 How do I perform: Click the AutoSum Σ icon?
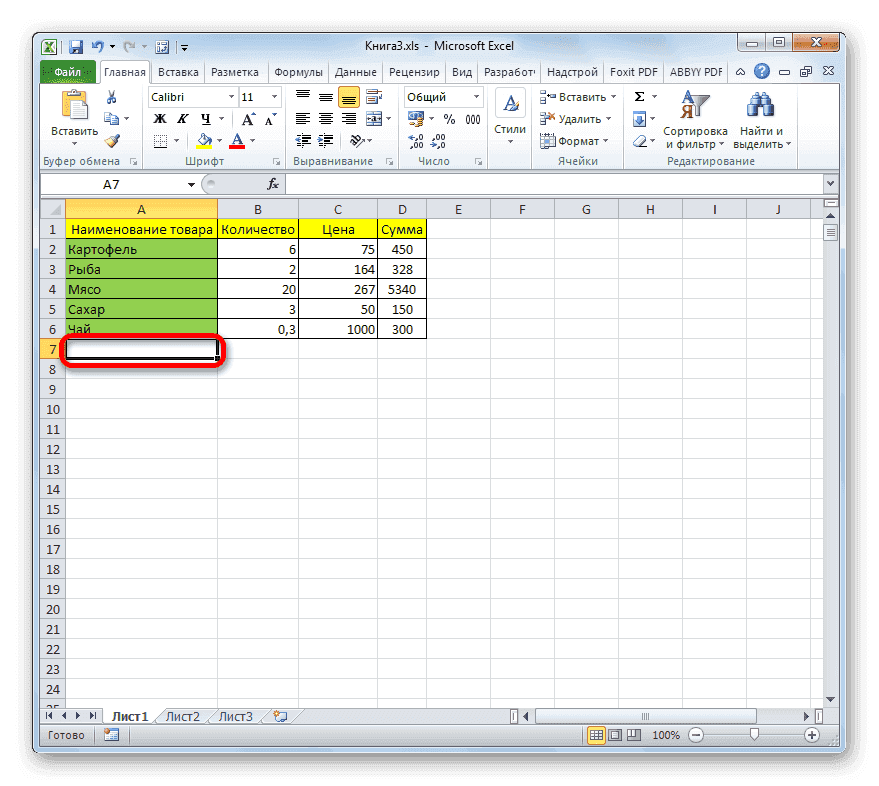tap(637, 96)
